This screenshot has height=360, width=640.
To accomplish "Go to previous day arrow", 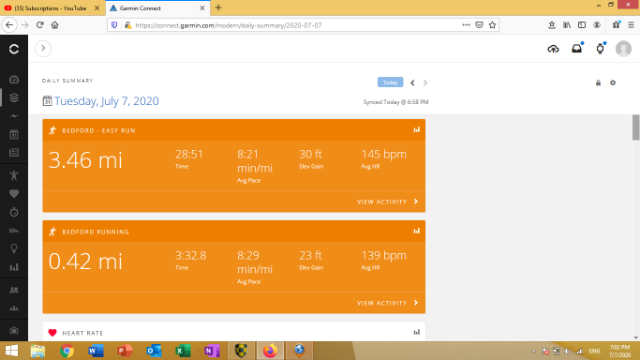I will (x=412, y=83).
